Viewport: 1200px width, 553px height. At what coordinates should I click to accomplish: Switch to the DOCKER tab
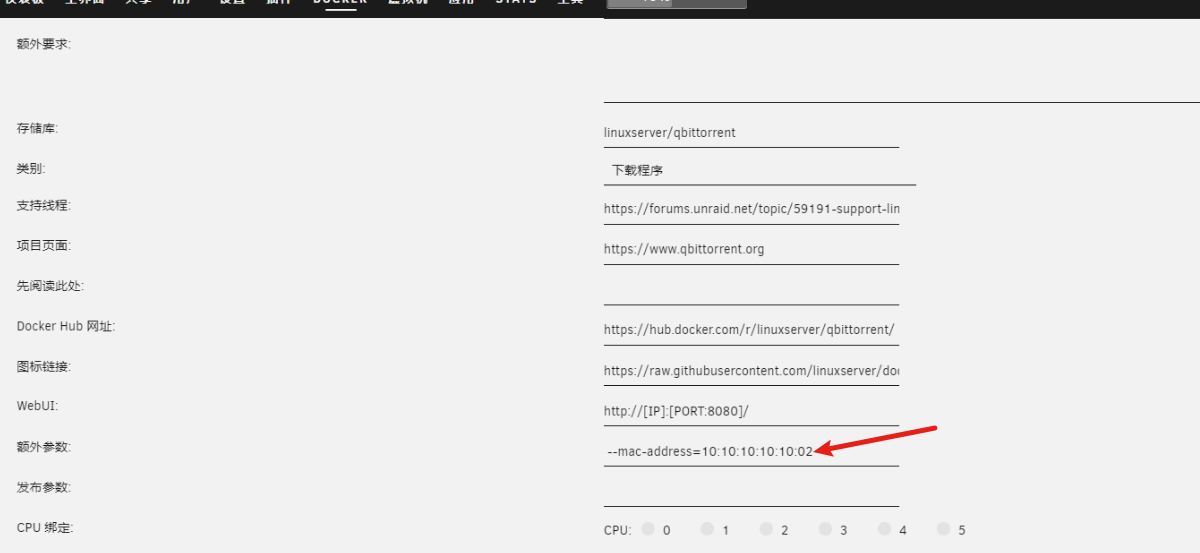[340, 3]
